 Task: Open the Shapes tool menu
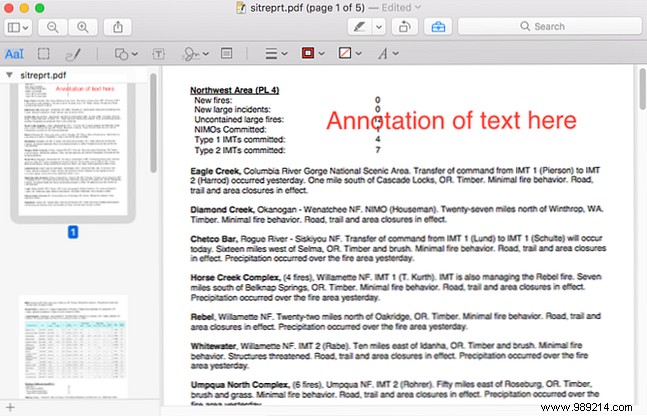coord(125,54)
